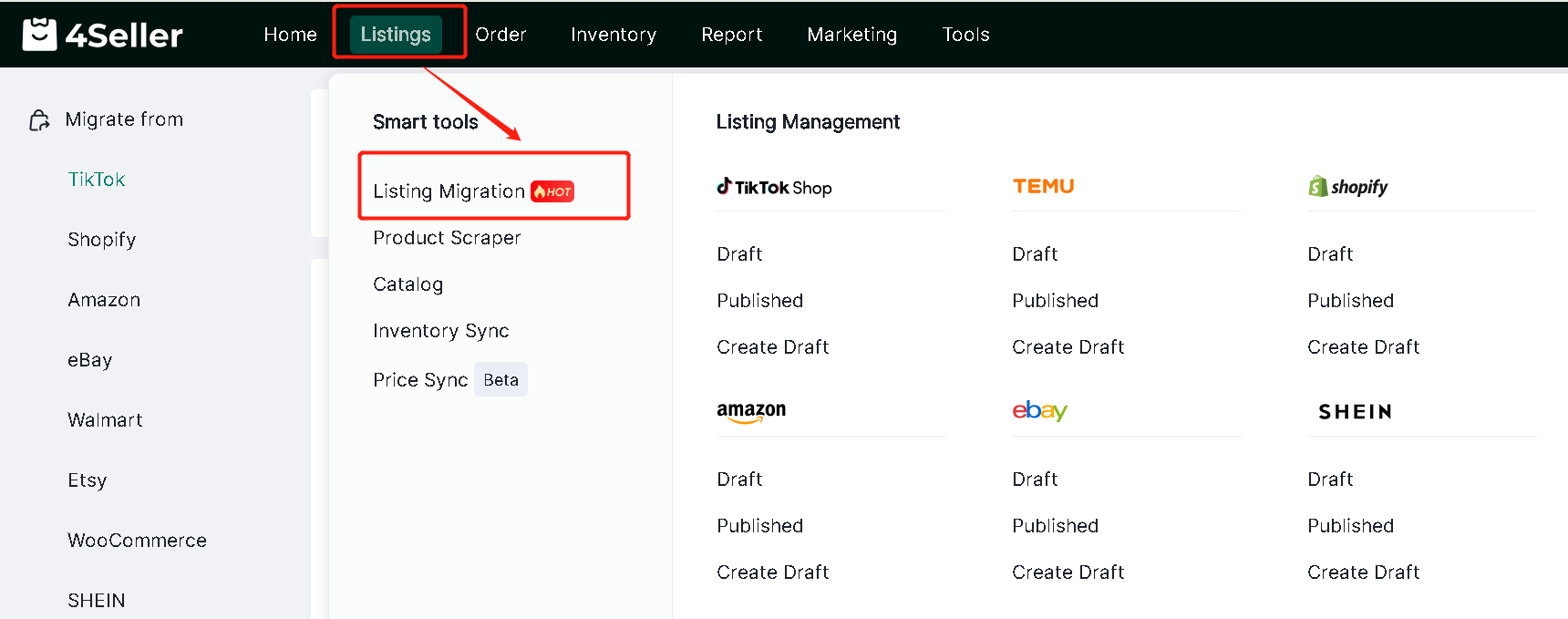Open SHEIN Draft listings
This screenshot has width=1568, height=619.
point(1330,480)
